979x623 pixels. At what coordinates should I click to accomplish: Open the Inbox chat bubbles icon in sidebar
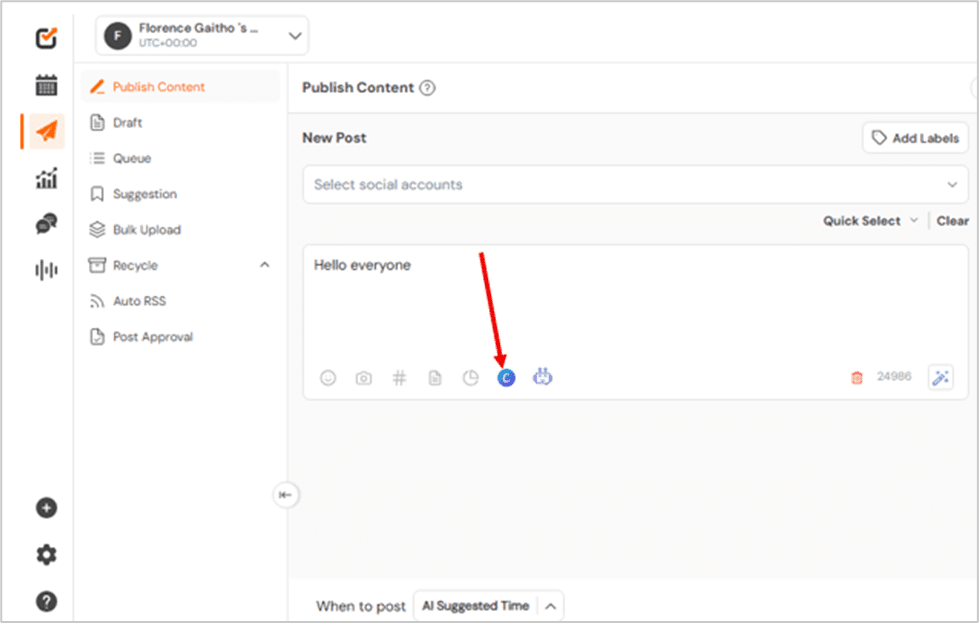[x=45, y=223]
